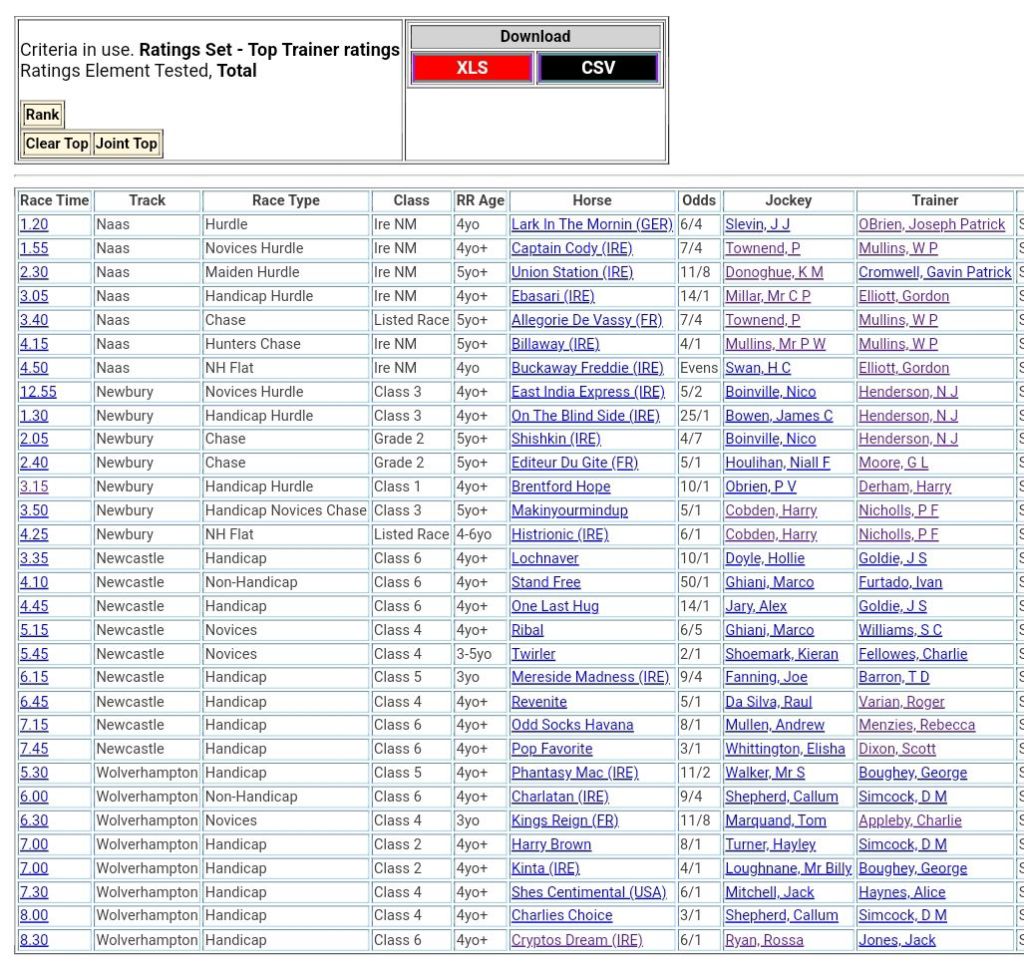
Task: Click jockey link Townend, P for Captain Cody
Action: click(x=762, y=249)
